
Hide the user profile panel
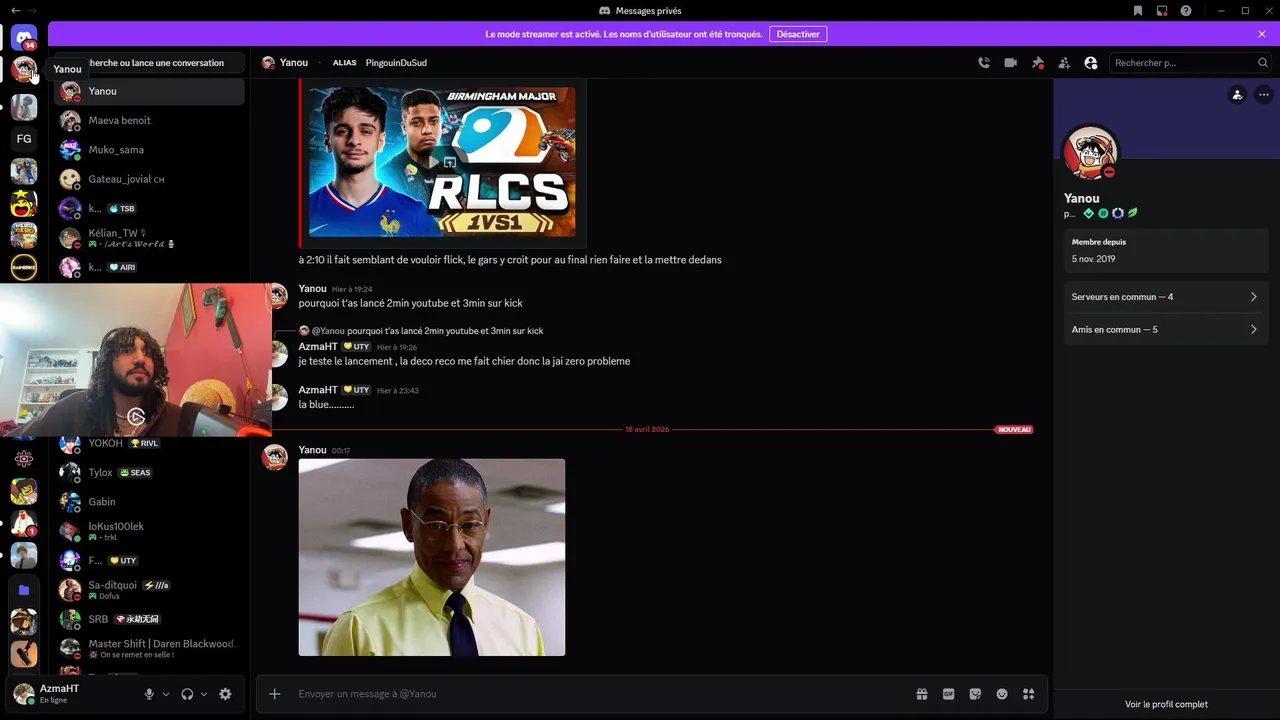pyautogui.click(x=1091, y=63)
